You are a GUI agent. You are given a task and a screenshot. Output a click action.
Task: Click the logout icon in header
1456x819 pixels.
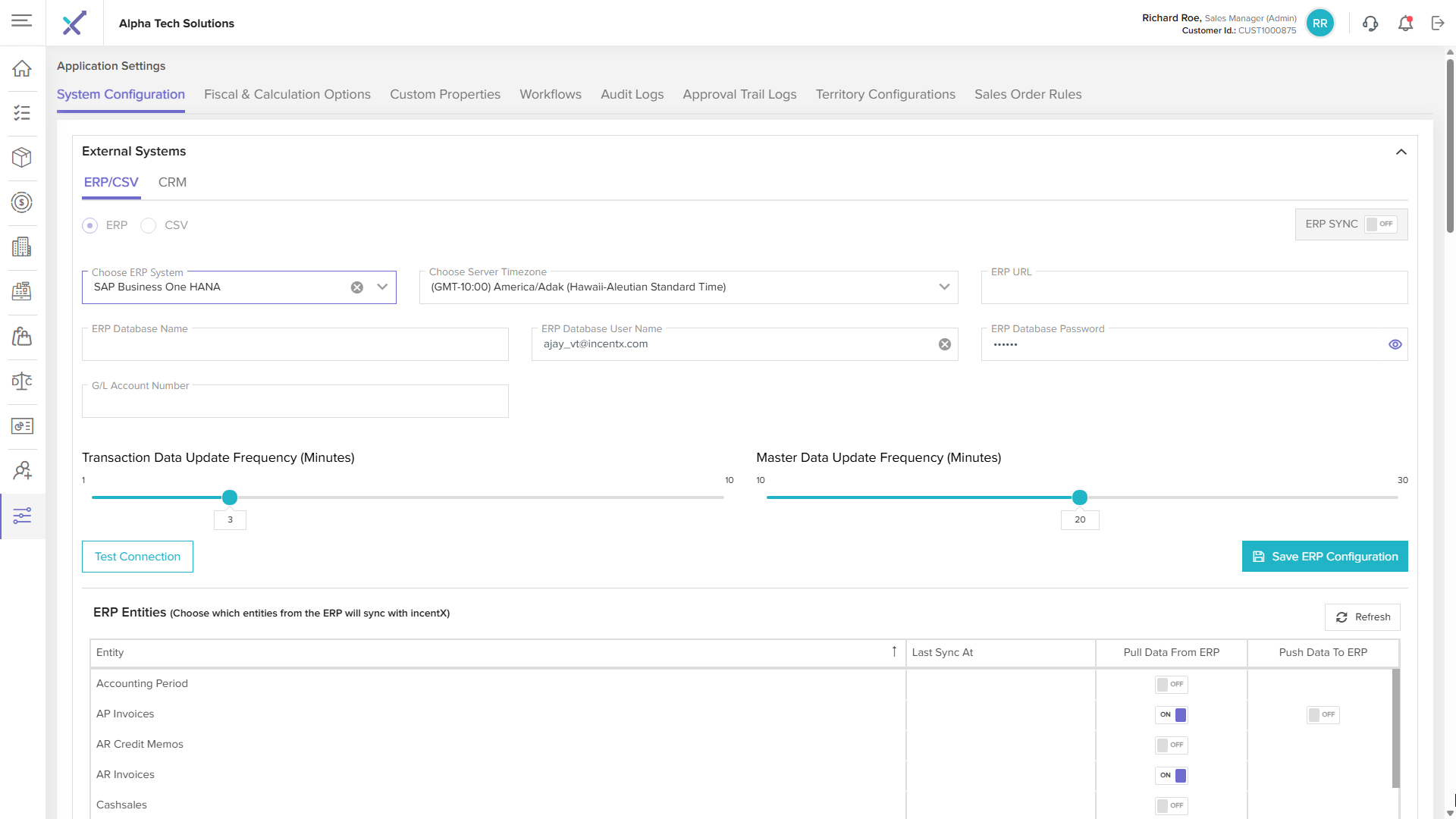(x=1438, y=24)
